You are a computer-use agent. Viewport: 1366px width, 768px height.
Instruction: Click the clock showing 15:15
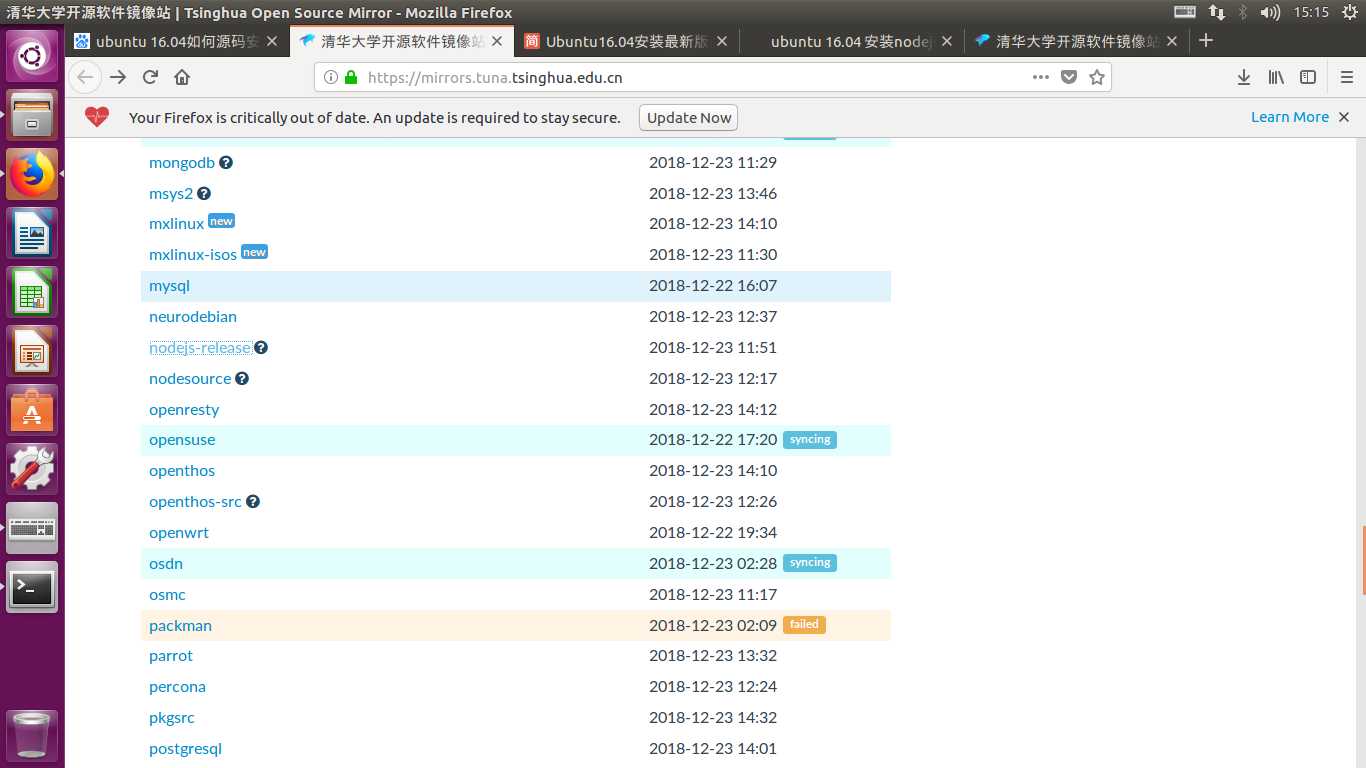click(1311, 12)
